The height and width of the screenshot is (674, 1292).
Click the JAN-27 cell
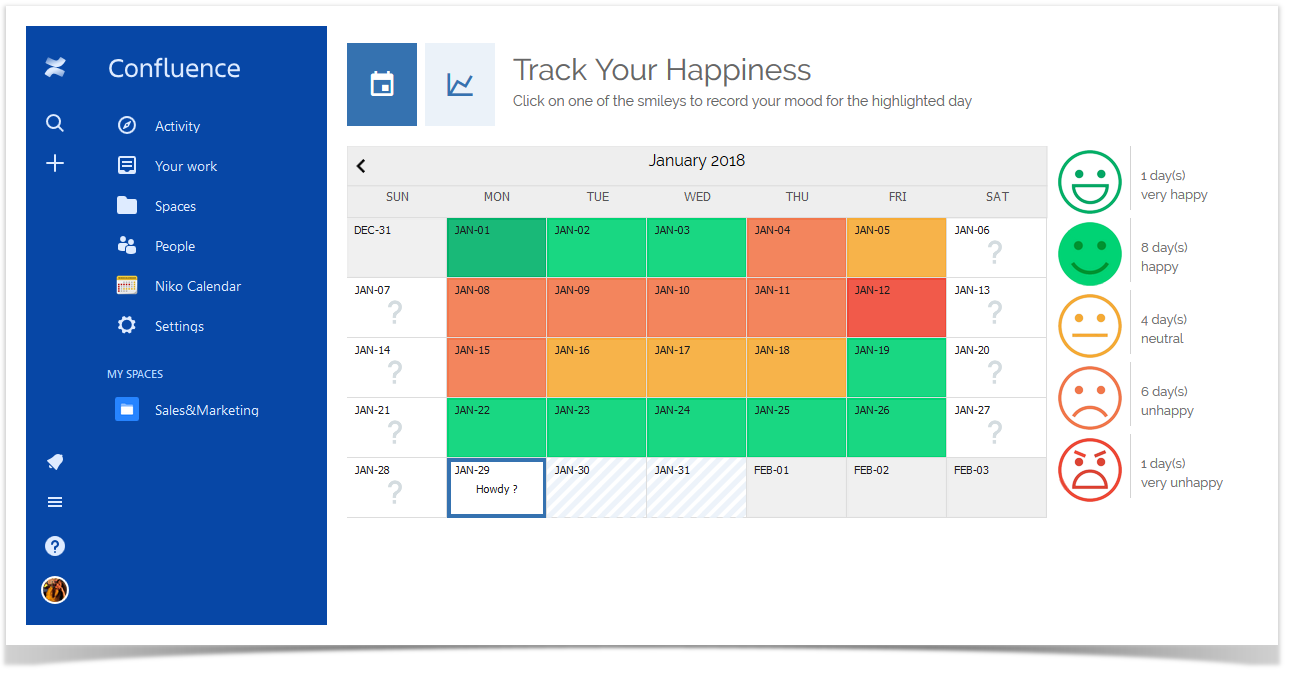click(997, 428)
